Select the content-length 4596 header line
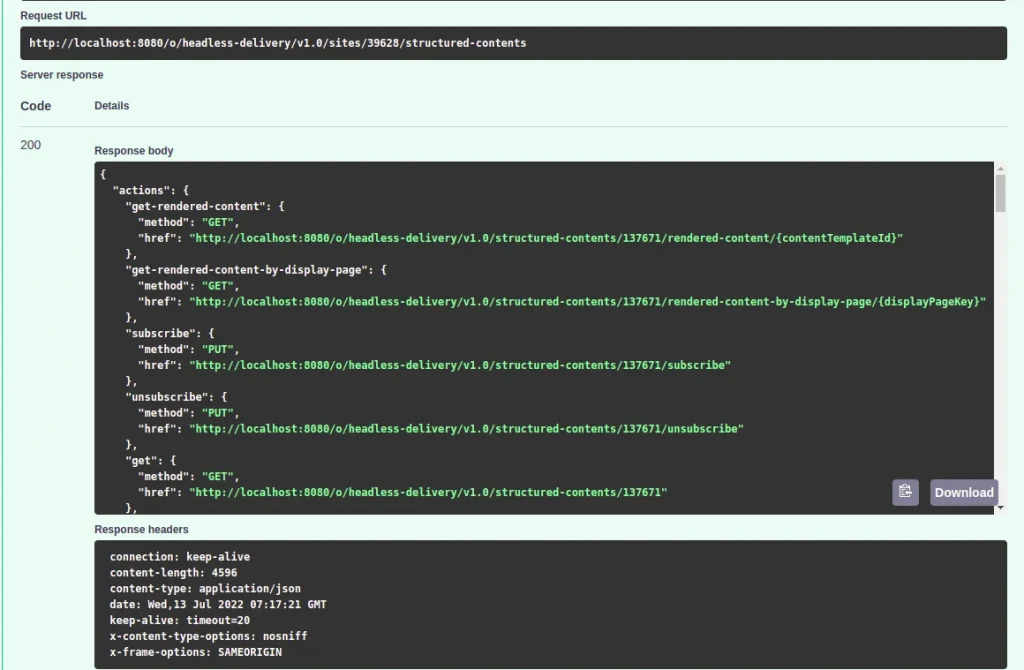Viewport: 1024px width, 670px height. (x=175, y=572)
